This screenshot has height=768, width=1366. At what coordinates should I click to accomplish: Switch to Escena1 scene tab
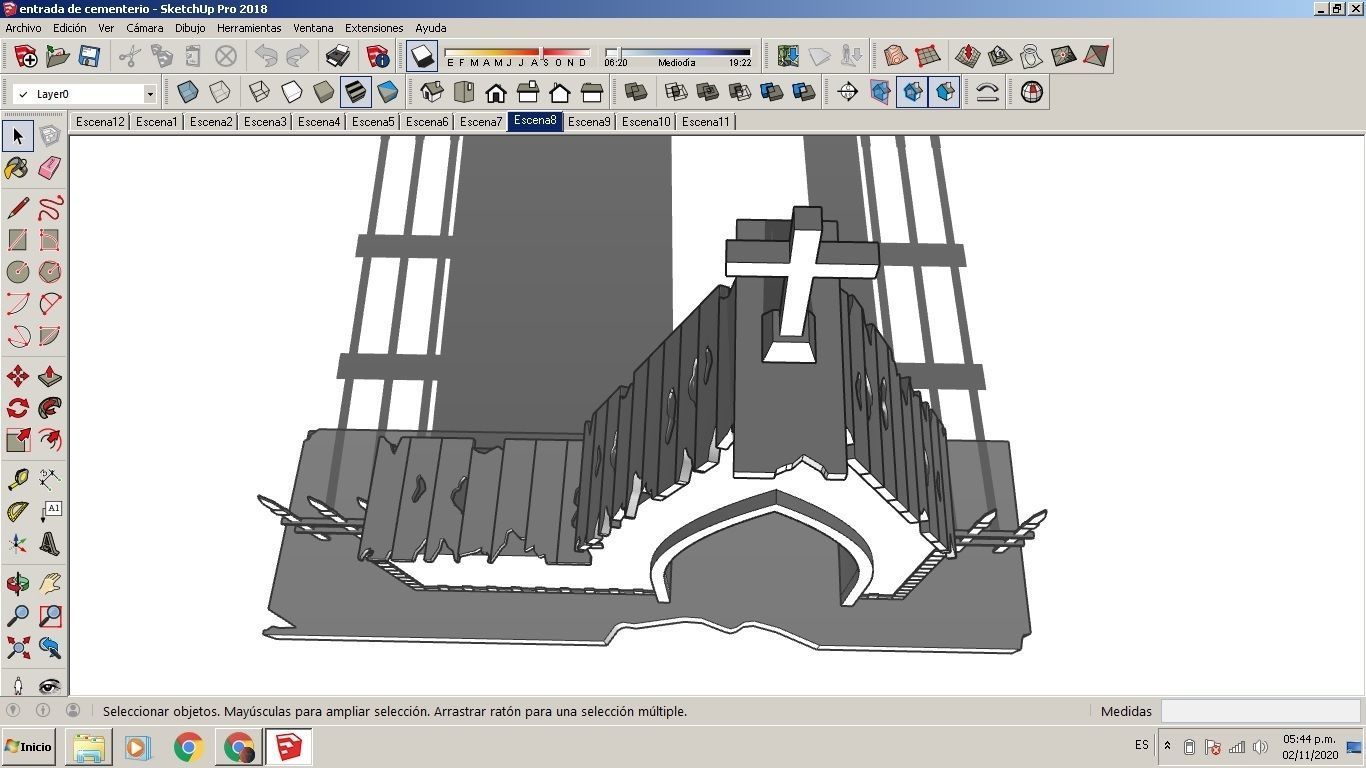click(156, 122)
